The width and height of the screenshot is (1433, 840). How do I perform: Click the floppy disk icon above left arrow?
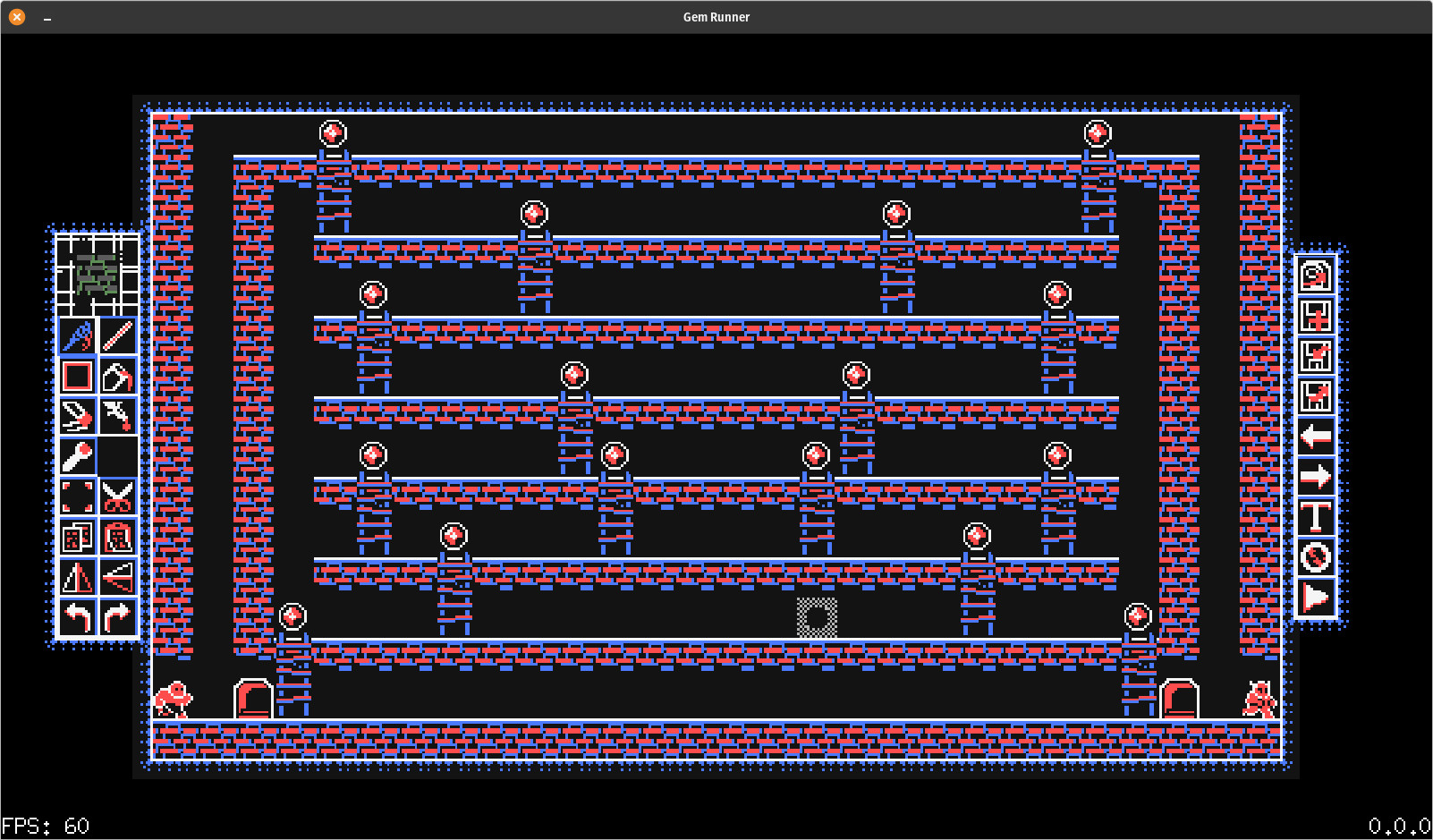click(1316, 396)
